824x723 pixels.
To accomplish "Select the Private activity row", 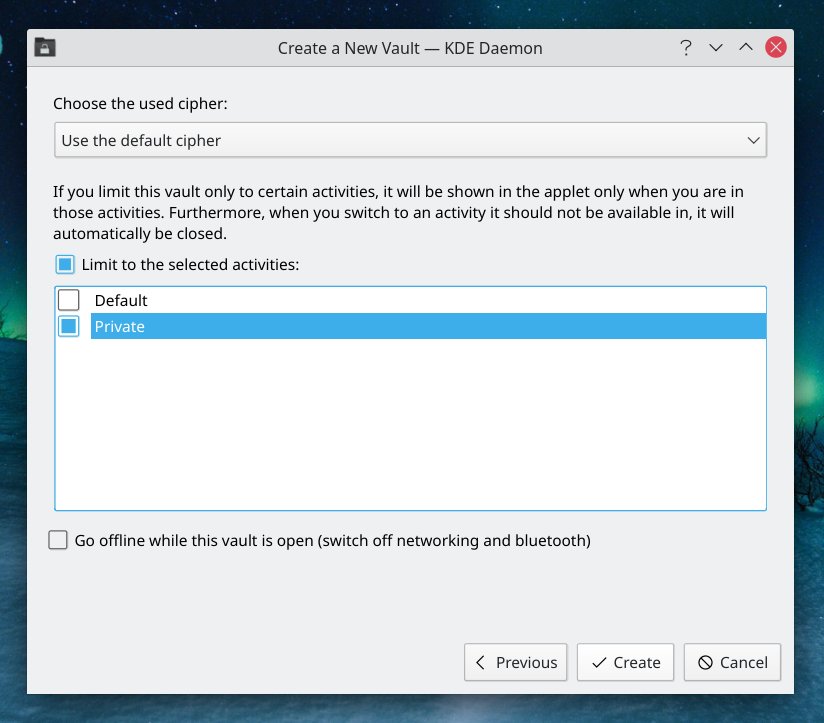I will 300,325.
